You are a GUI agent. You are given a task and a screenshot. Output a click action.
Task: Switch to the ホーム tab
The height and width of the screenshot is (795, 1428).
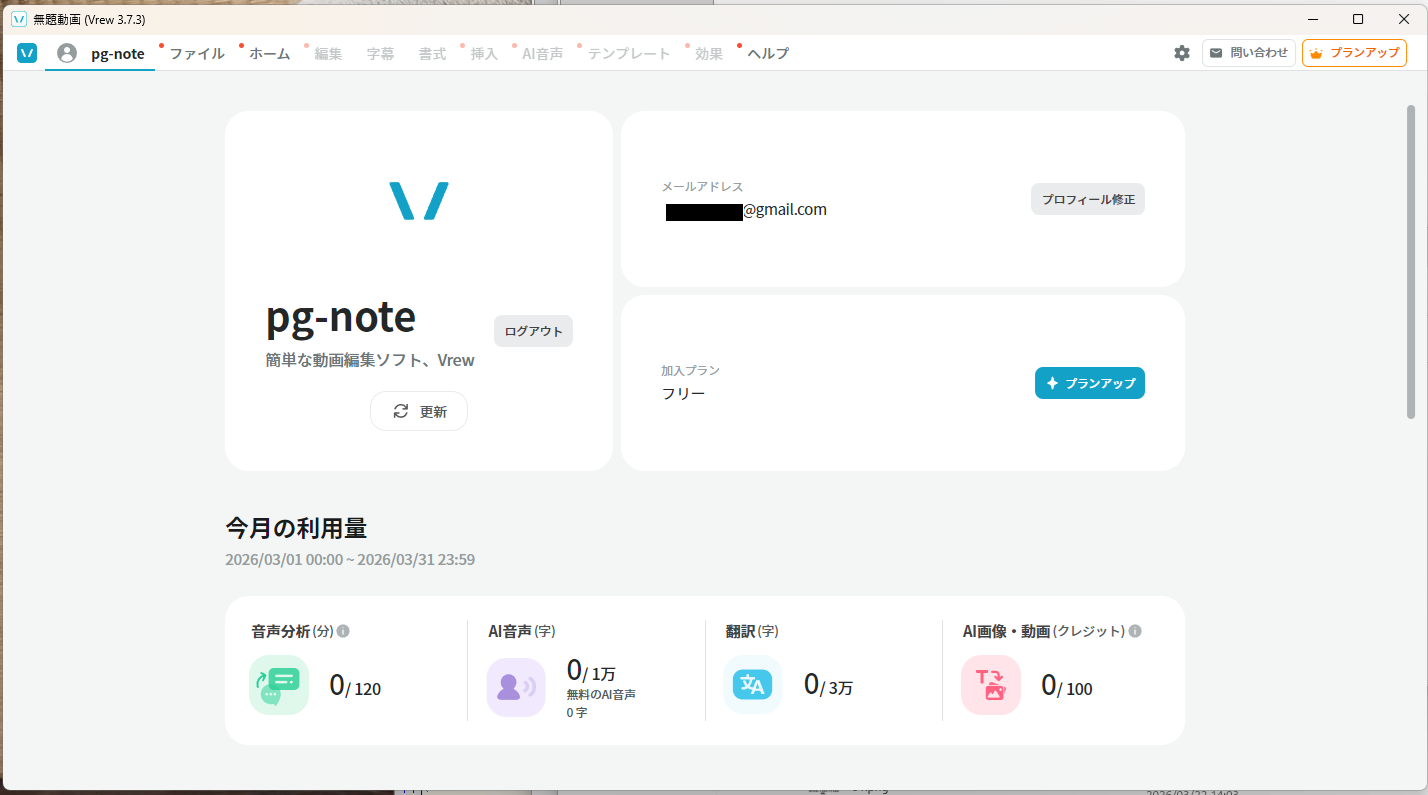(269, 54)
